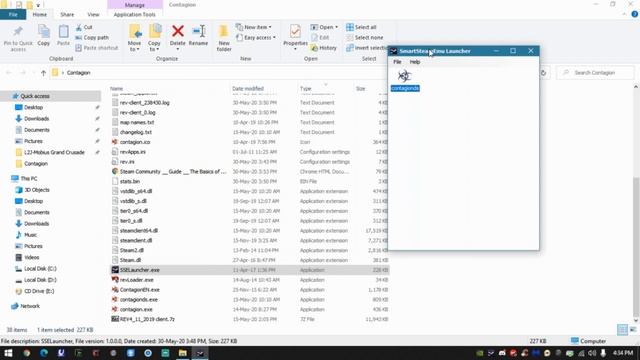Viewport: 640px width, 360px height.
Task: Click Invert selection in the ribbon
Action: (366, 48)
